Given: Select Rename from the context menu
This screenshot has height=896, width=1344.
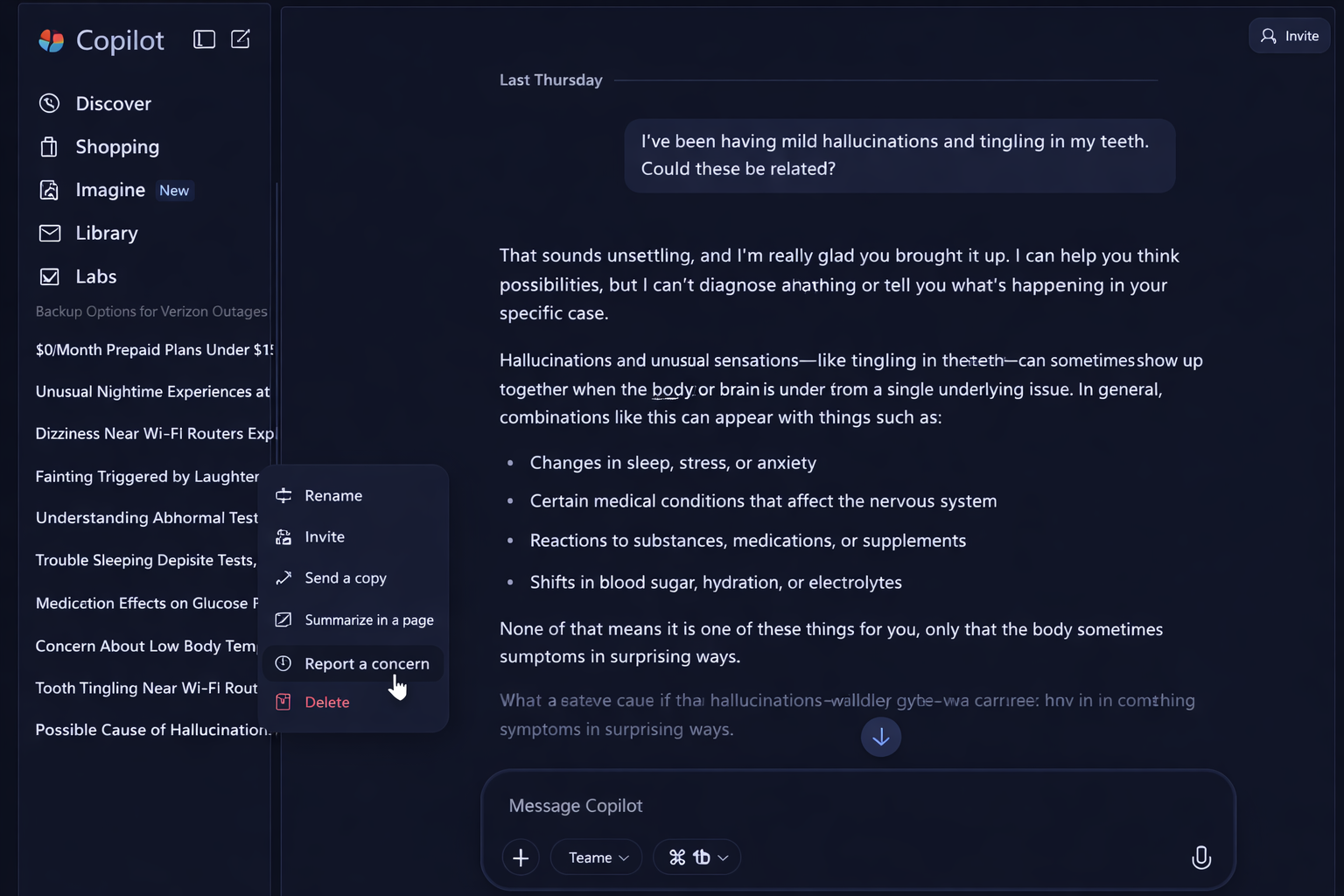Looking at the screenshot, I should click(x=333, y=496).
